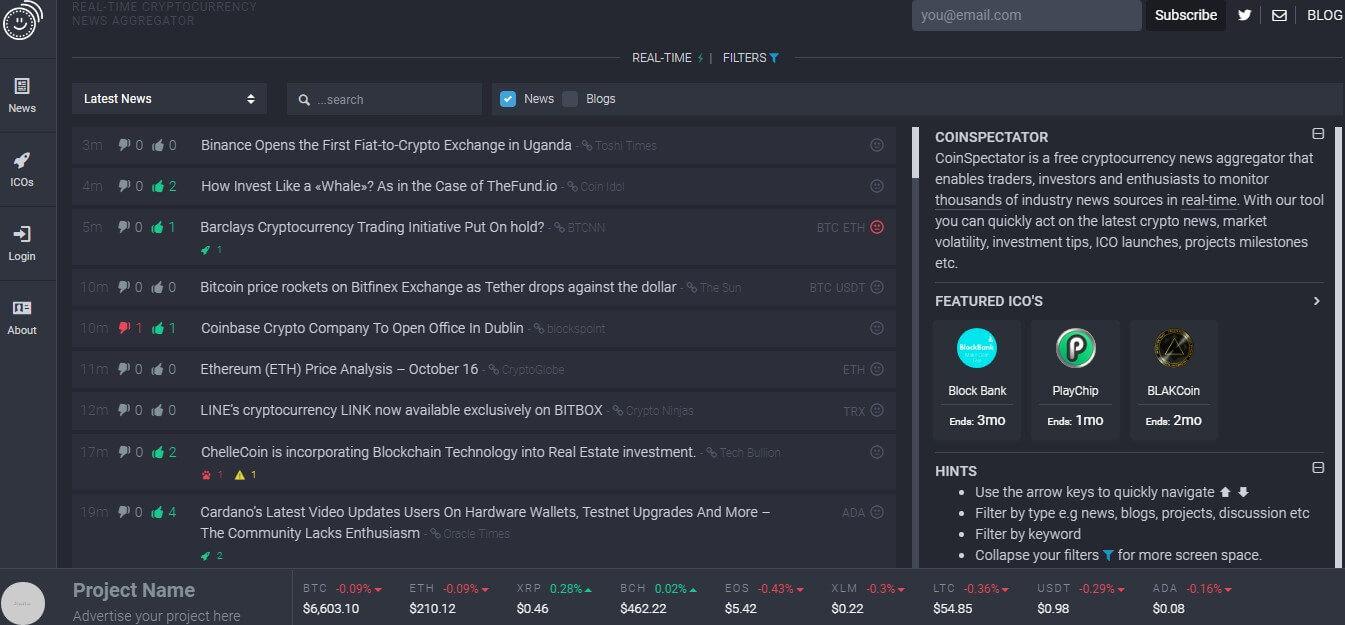Toggle REAL-TIME lightning mode

point(667,58)
